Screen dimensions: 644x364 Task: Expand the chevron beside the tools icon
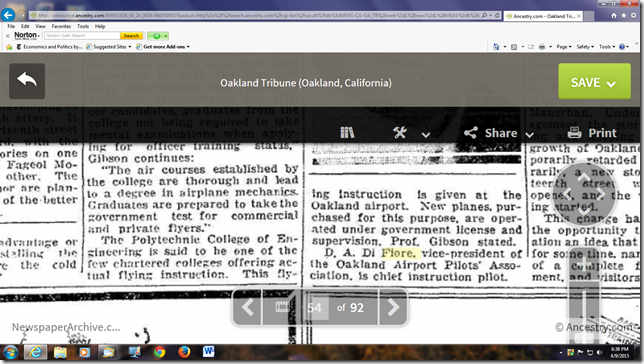pos(426,134)
